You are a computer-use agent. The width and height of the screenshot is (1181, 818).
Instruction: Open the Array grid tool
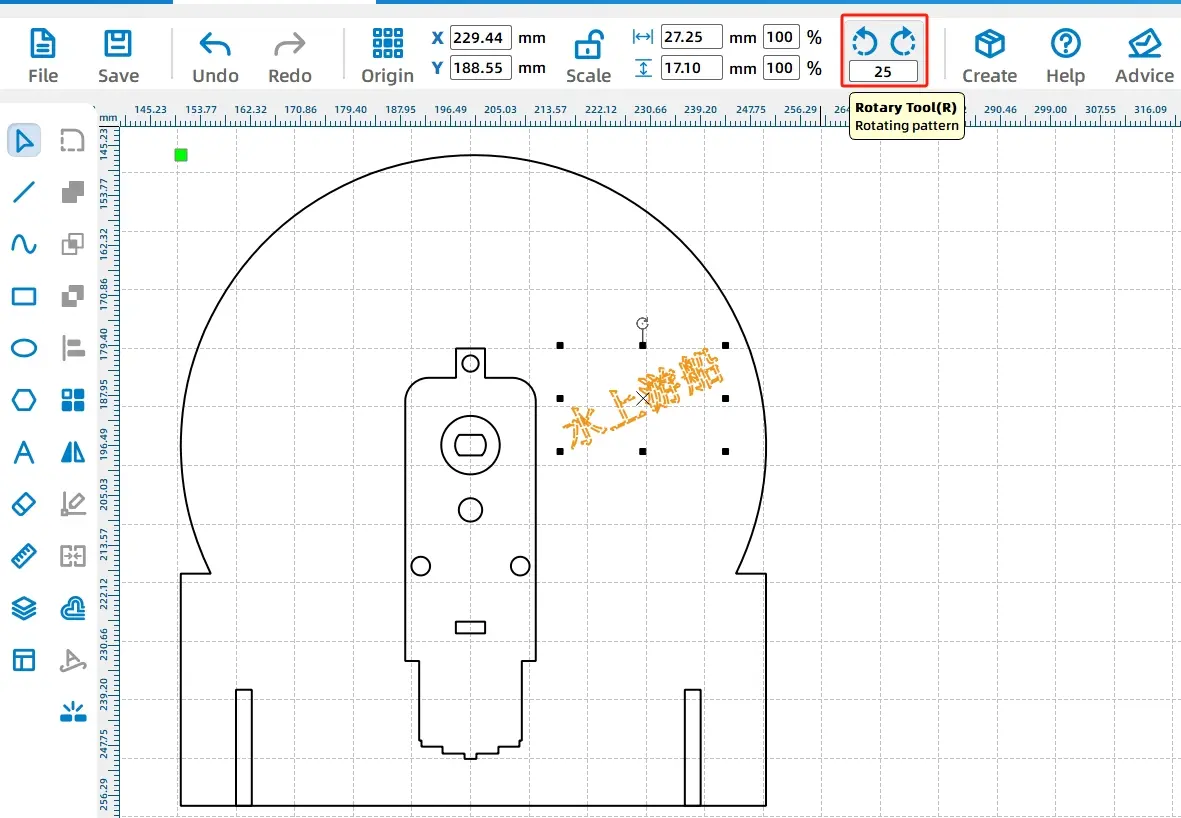(x=72, y=400)
